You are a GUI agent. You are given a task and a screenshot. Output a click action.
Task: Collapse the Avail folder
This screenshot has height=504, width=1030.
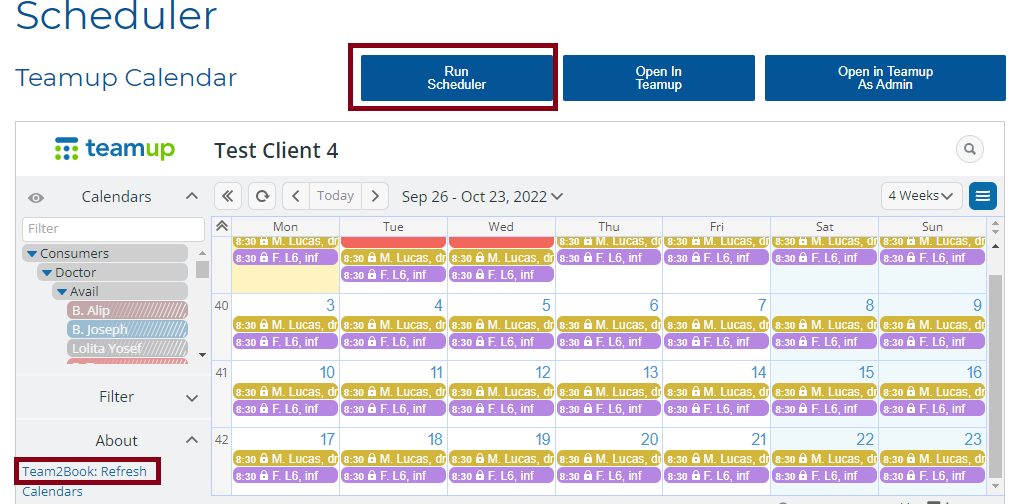pos(62,292)
